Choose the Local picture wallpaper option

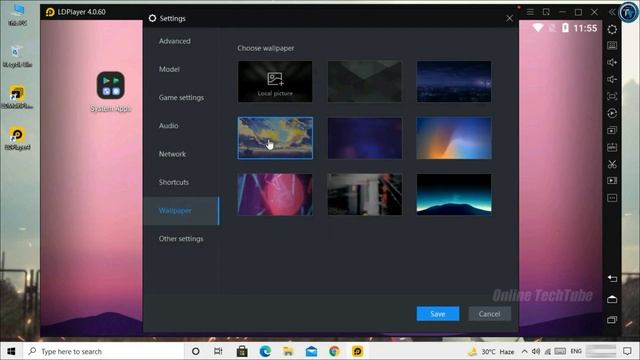[x=275, y=82]
